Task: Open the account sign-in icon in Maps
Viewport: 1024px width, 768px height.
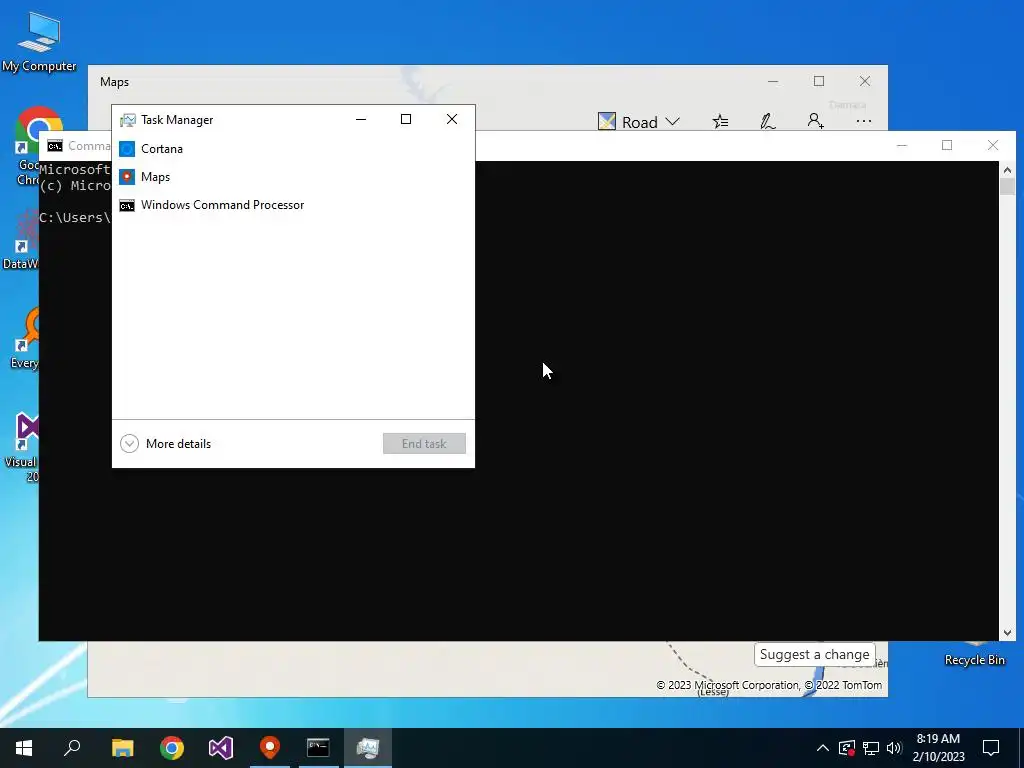Action: pyautogui.click(x=816, y=121)
